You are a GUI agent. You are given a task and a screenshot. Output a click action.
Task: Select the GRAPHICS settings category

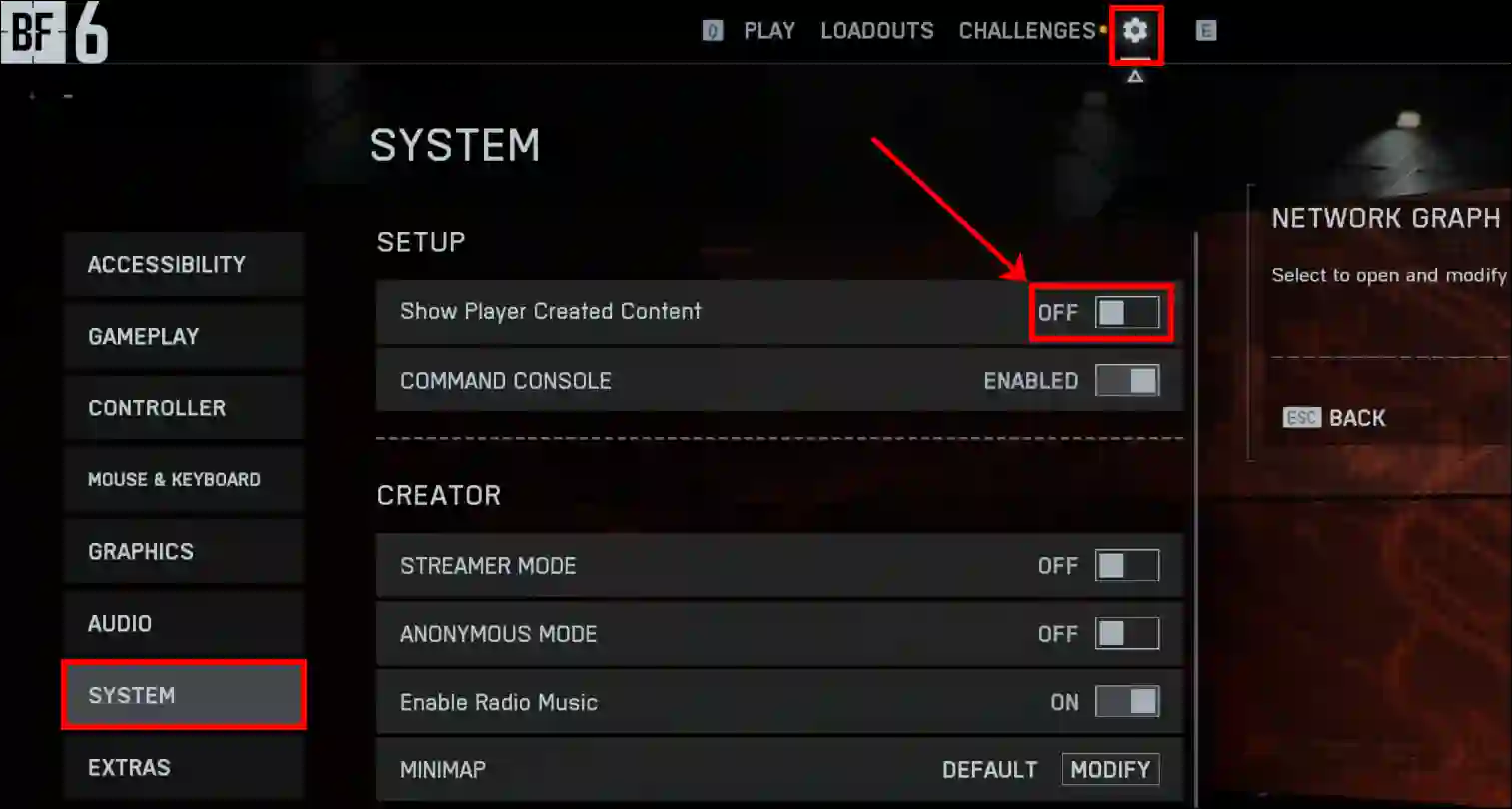point(183,551)
